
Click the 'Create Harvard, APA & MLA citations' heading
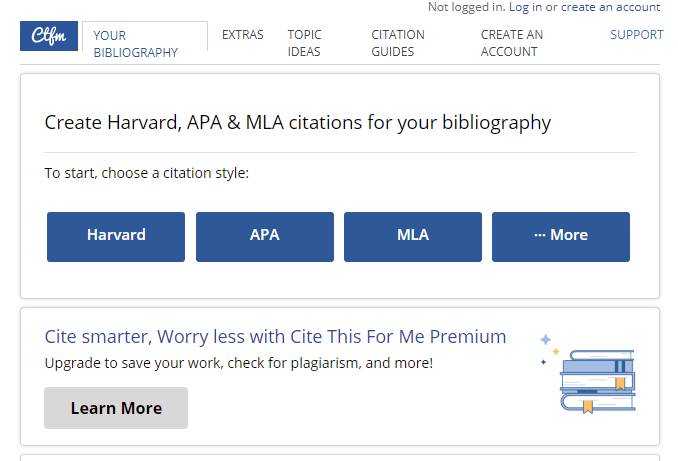coord(298,123)
